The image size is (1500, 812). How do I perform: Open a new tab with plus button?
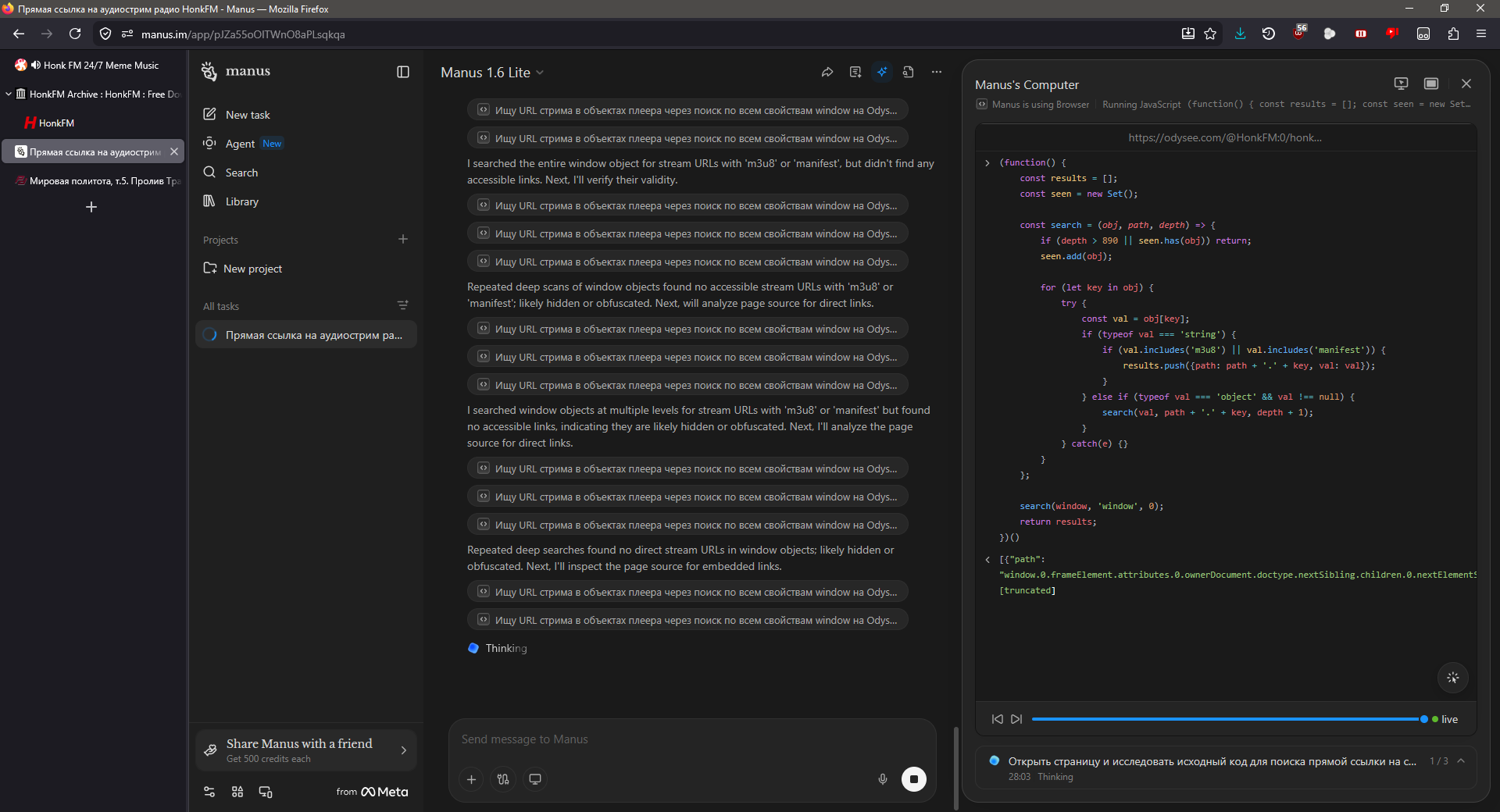(x=91, y=207)
